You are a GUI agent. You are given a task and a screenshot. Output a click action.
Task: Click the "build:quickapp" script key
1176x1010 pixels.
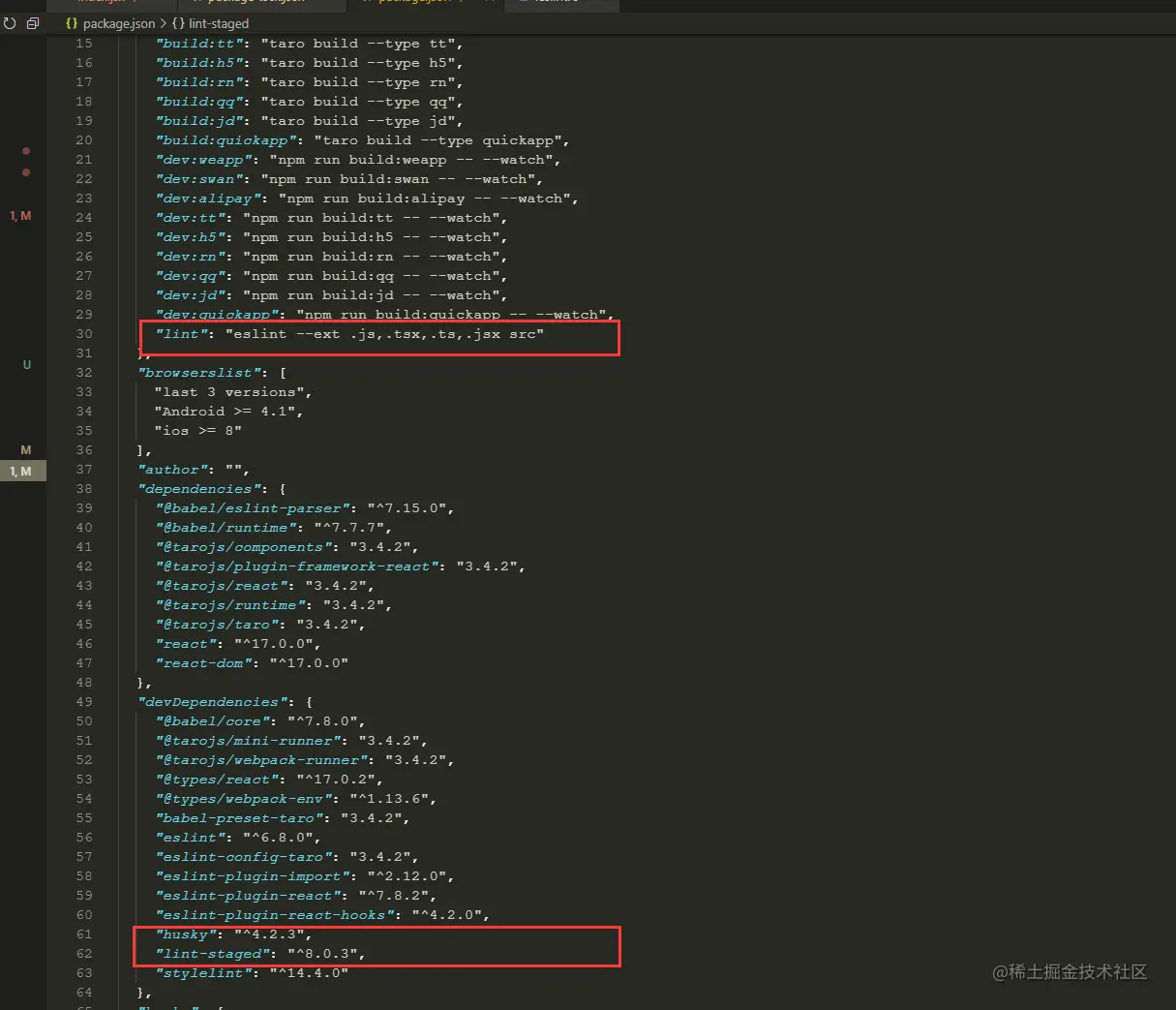pyautogui.click(x=226, y=140)
